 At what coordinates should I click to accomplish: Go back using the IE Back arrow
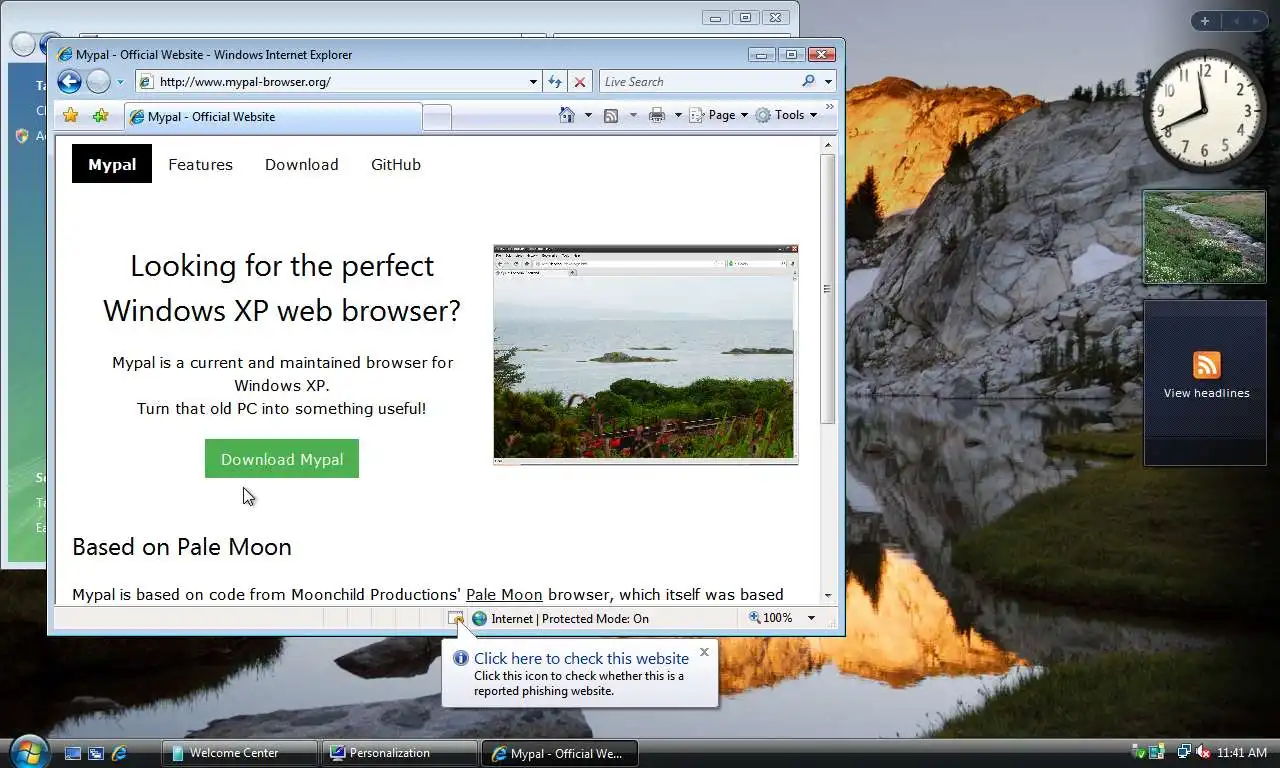click(69, 82)
